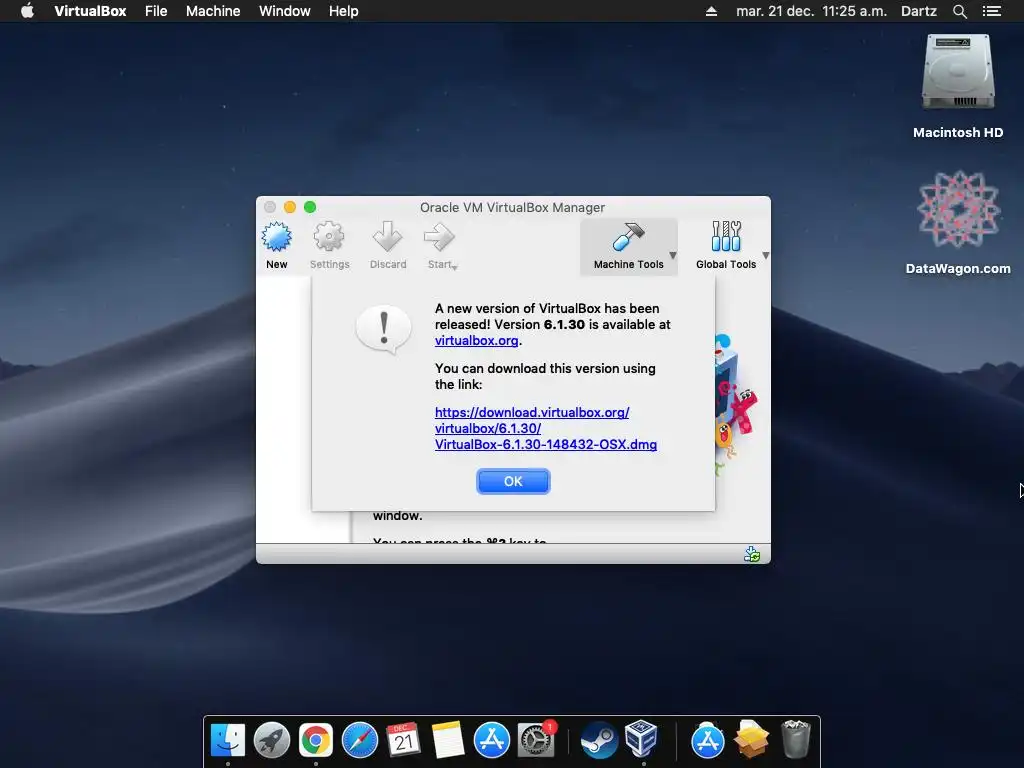Open Notes app in the Dock
Viewport: 1024px width, 768px height.
[447, 740]
